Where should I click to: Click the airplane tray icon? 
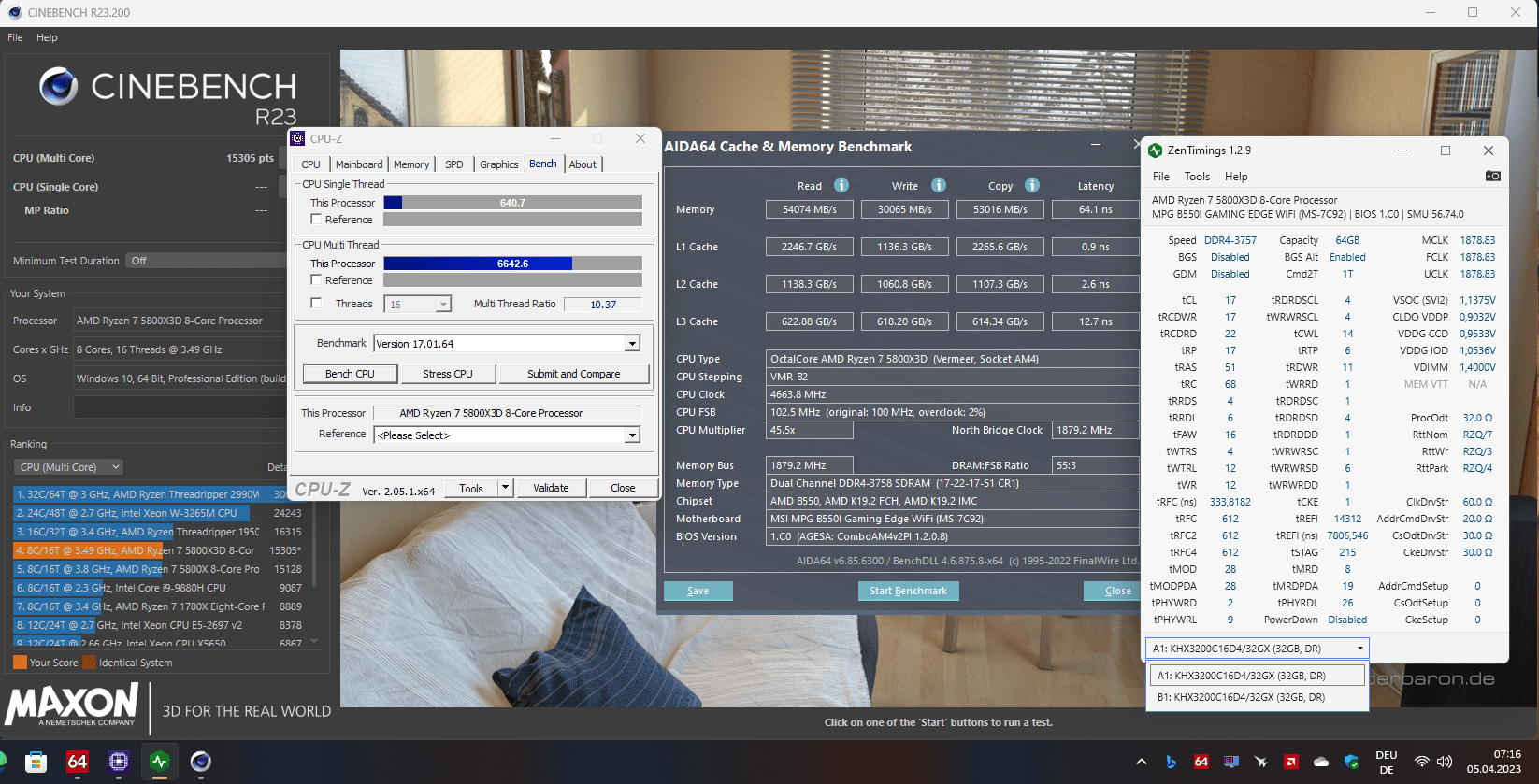click(x=1261, y=762)
